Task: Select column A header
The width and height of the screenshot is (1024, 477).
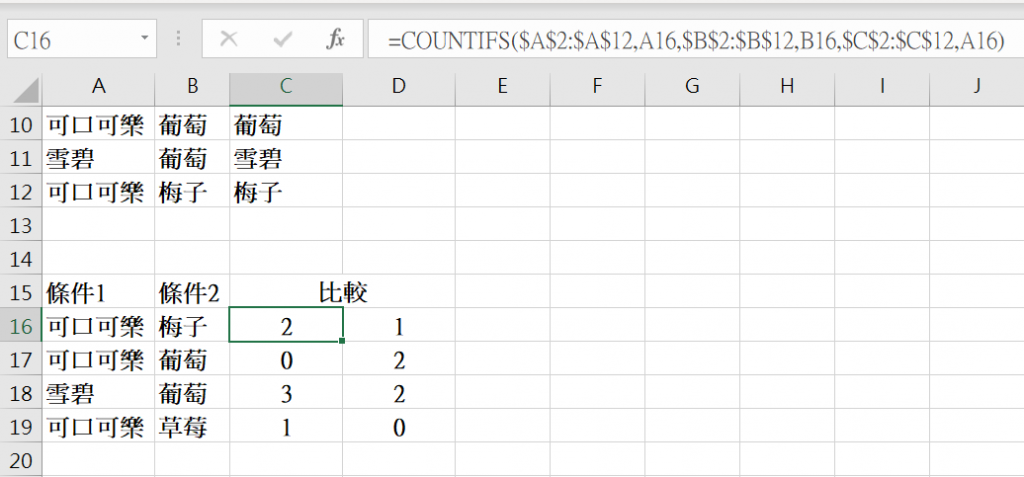Action: click(99, 88)
